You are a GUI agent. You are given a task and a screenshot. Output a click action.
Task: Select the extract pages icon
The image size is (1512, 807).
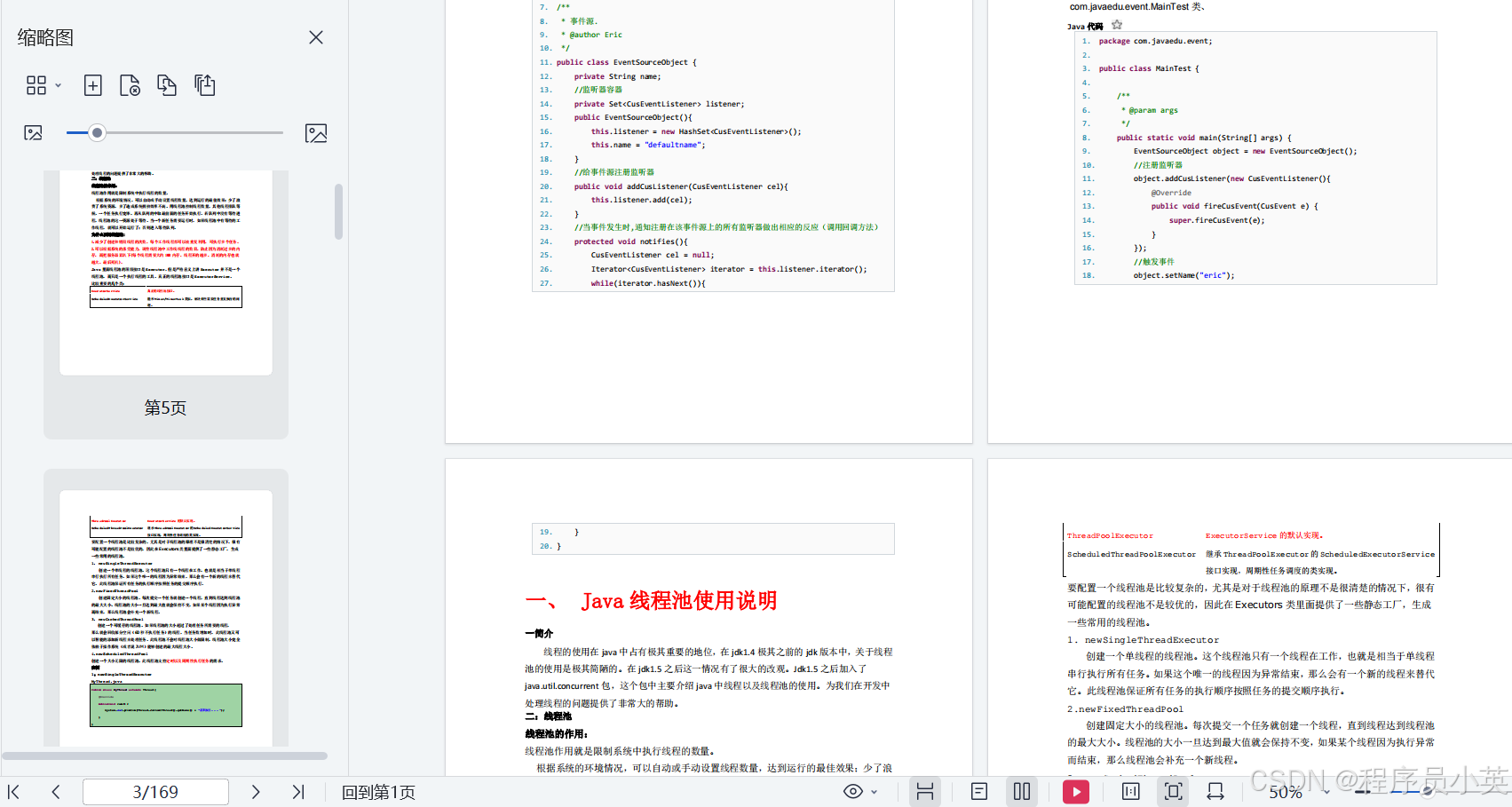(204, 85)
